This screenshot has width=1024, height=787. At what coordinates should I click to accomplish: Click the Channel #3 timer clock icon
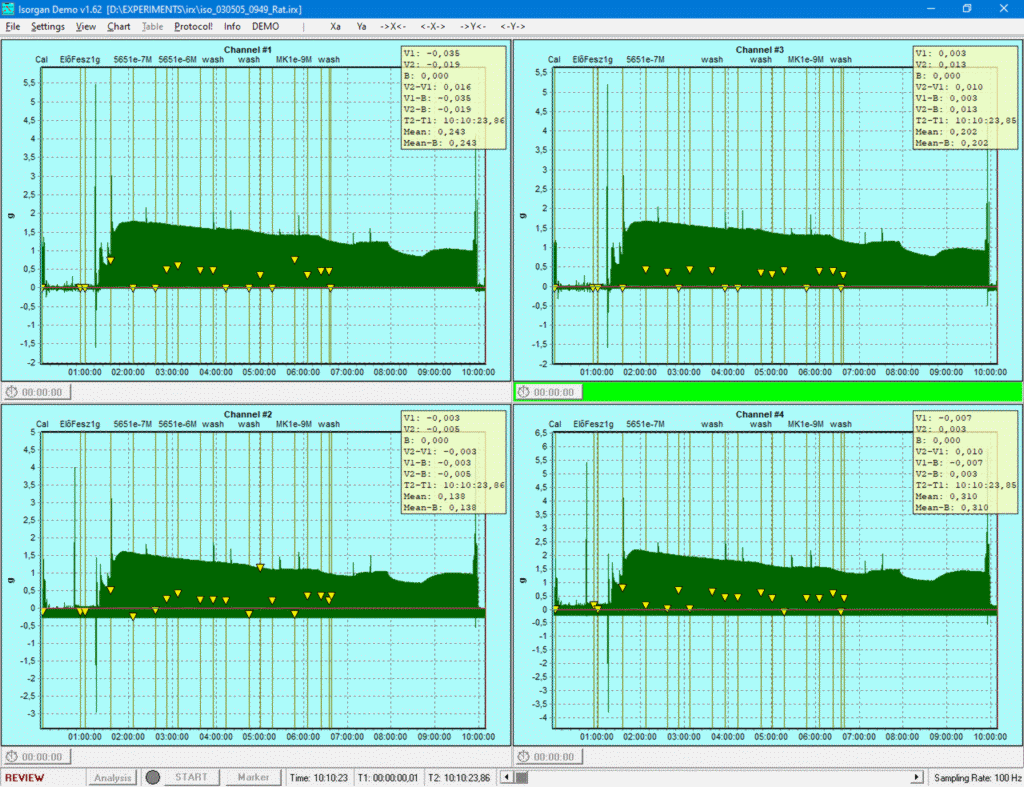click(524, 393)
